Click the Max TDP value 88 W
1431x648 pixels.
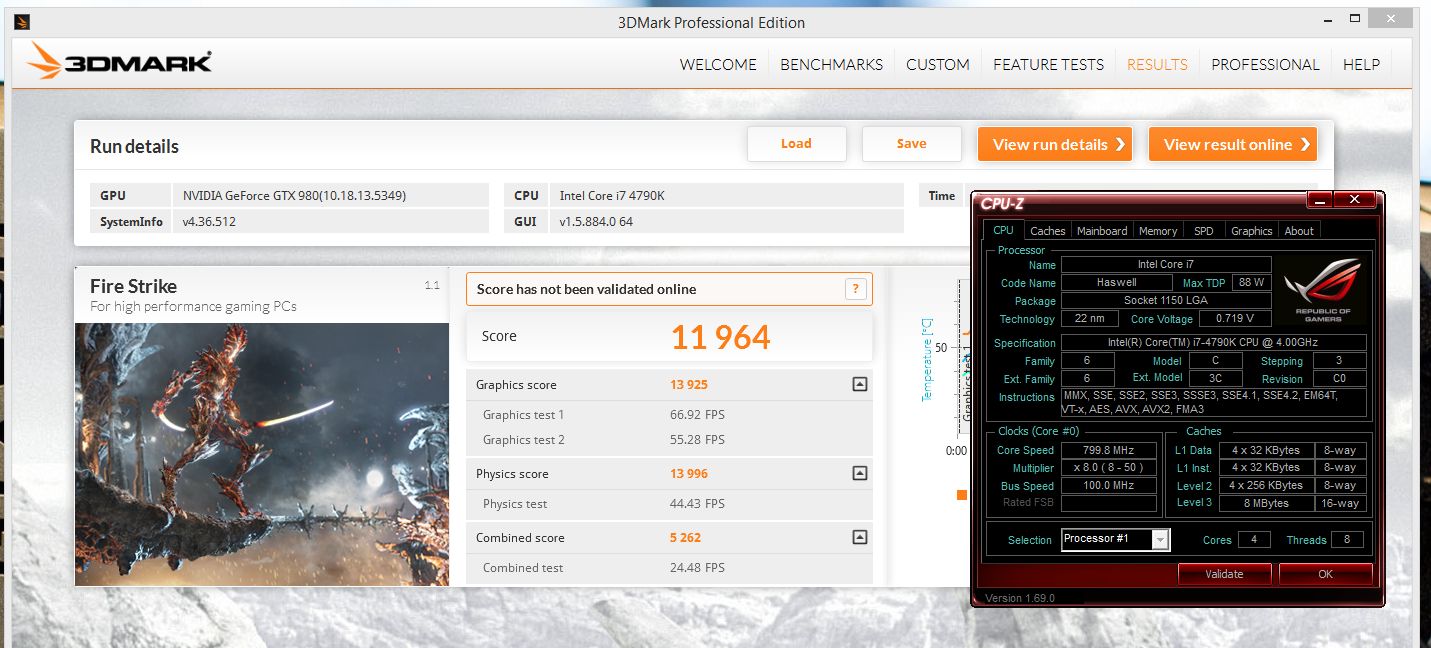(x=1251, y=283)
